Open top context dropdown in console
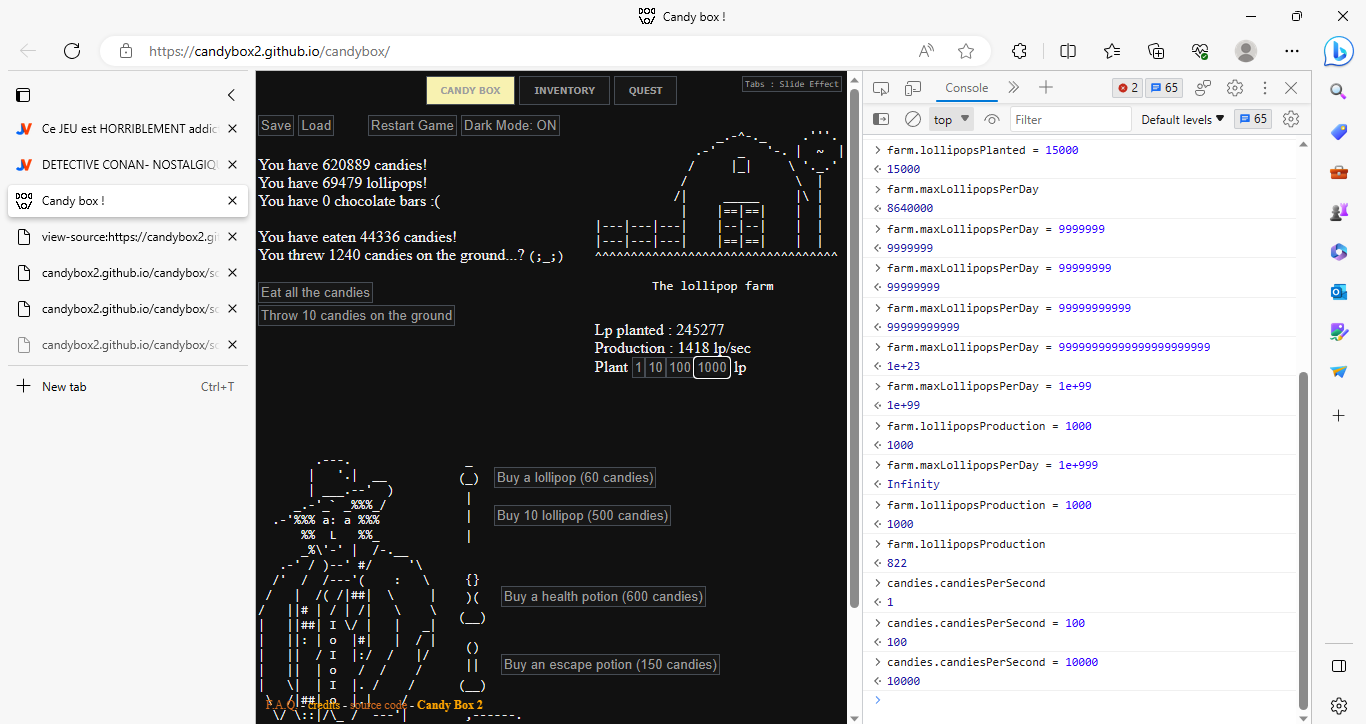 coord(952,119)
